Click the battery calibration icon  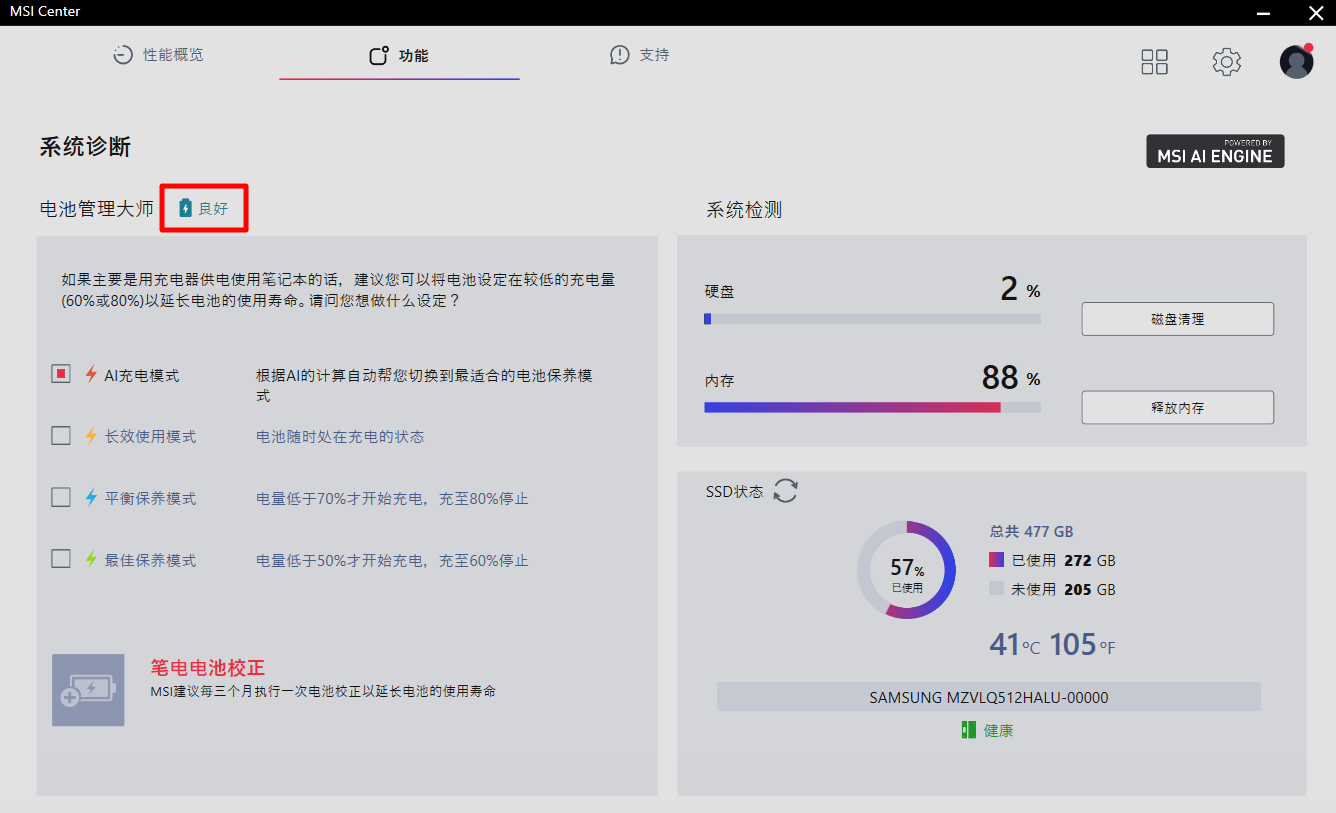click(x=88, y=690)
